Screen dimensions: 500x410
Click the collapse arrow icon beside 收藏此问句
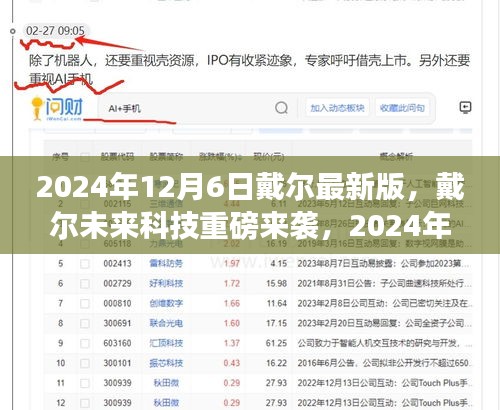(x=465, y=107)
